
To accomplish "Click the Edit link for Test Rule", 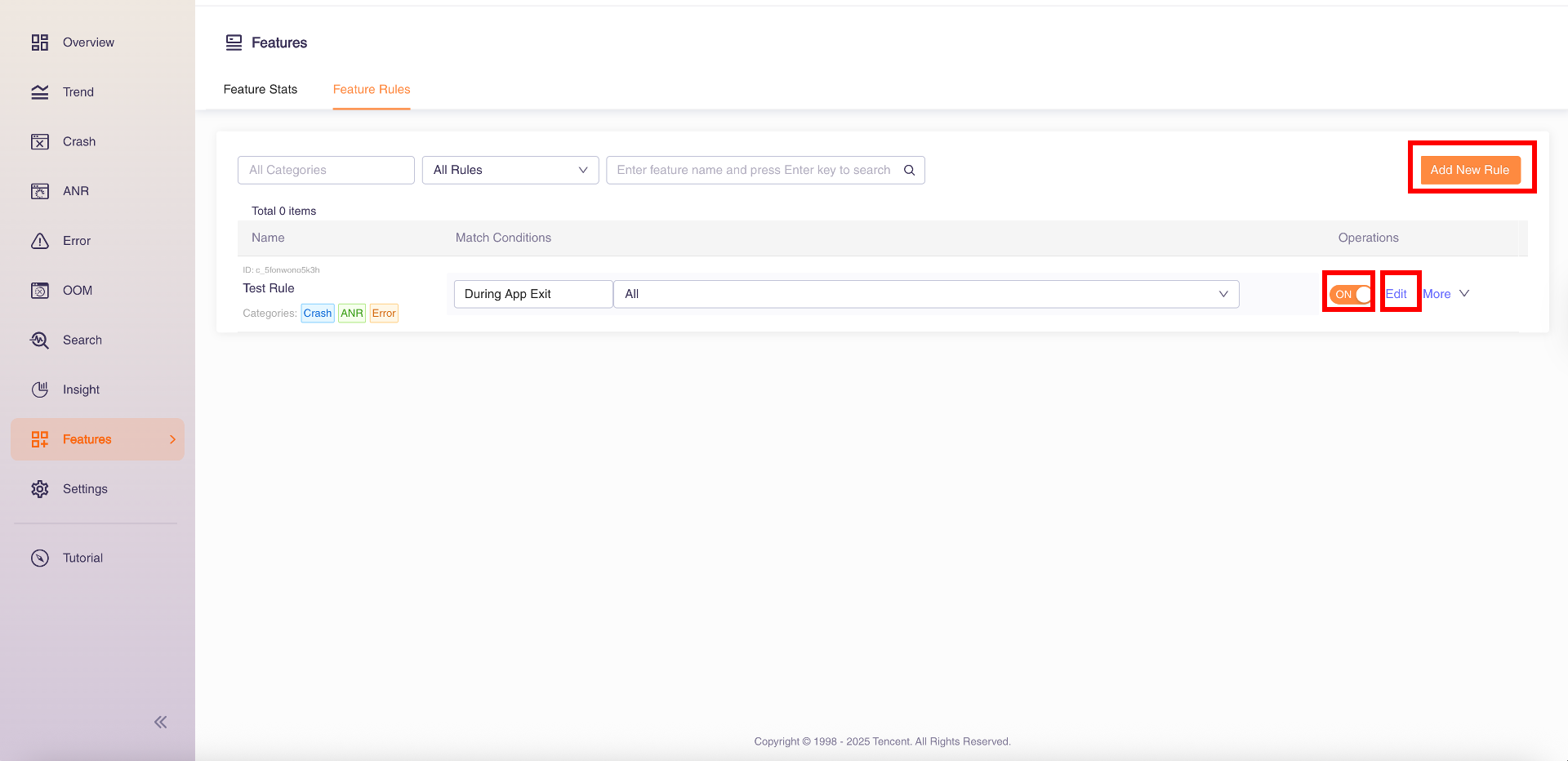I will [x=1396, y=294].
